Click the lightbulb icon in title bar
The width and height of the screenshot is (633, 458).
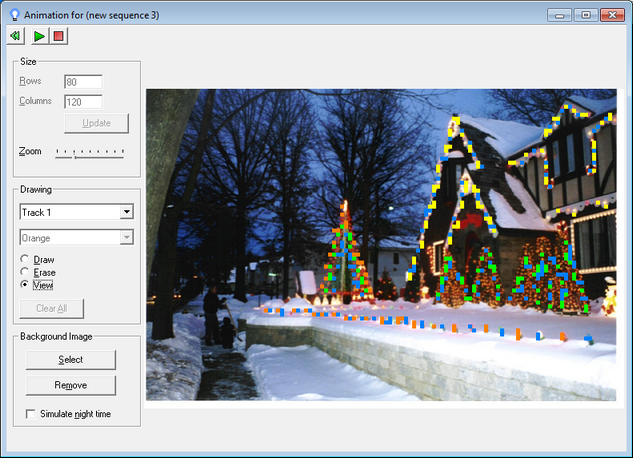click(x=14, y=15)
